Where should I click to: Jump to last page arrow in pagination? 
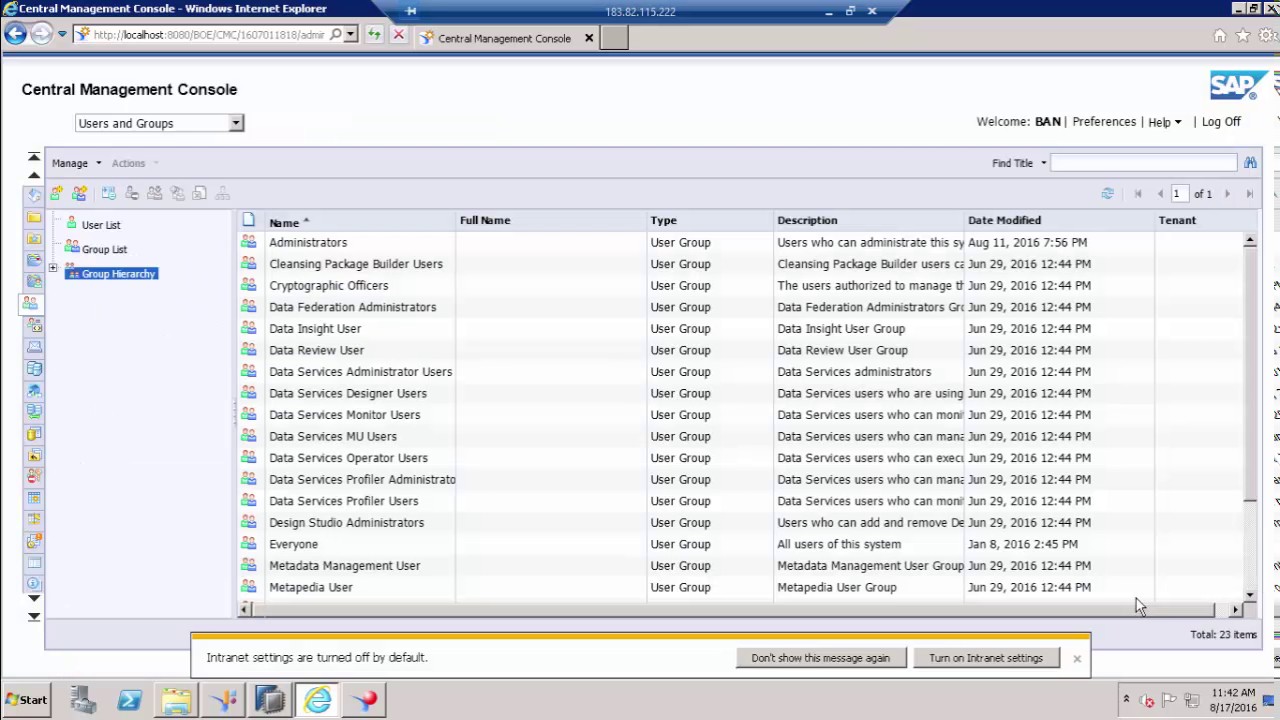point(1250,194)
